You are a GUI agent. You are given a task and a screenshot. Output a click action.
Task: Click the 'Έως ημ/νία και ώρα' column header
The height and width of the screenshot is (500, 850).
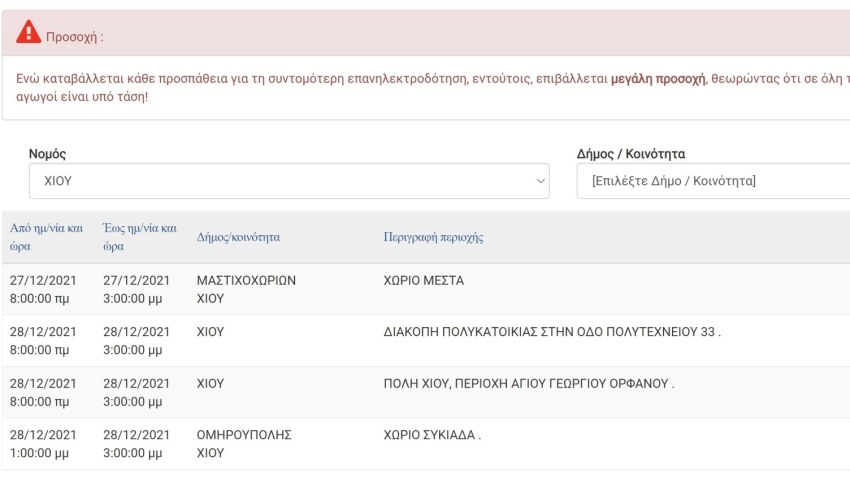coord(140,237)
